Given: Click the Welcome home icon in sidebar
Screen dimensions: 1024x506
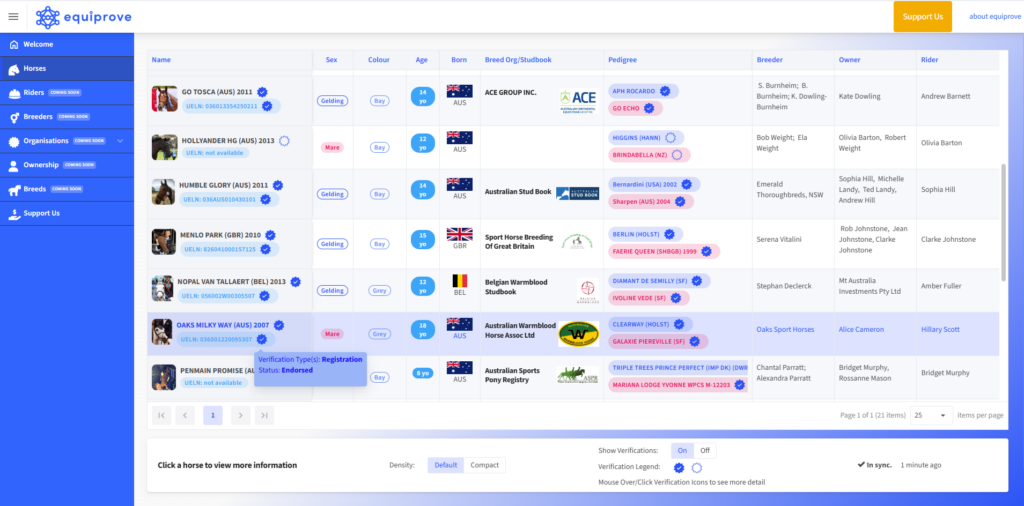Looking at the screenshot, I should 14,44.
